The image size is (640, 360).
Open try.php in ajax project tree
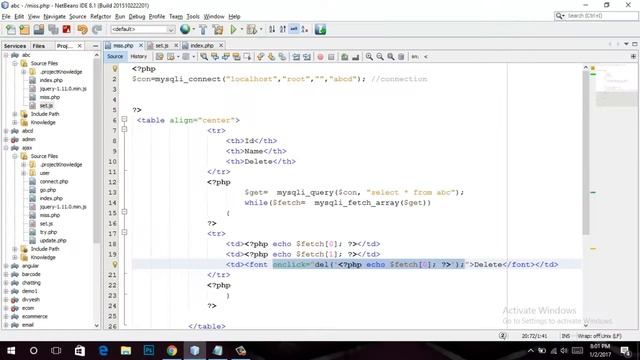click(x=48, y=232)
